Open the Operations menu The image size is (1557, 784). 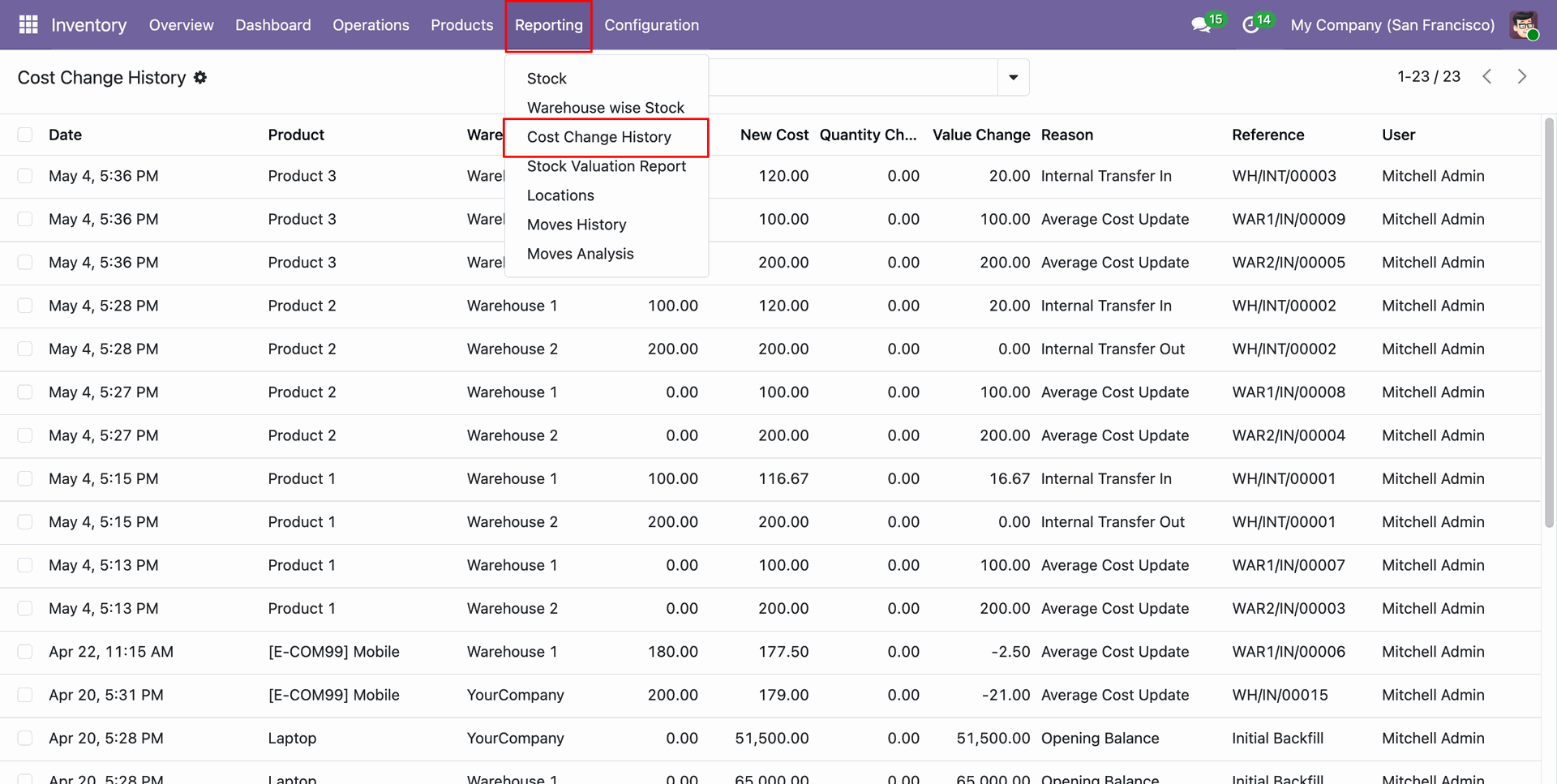371,25
